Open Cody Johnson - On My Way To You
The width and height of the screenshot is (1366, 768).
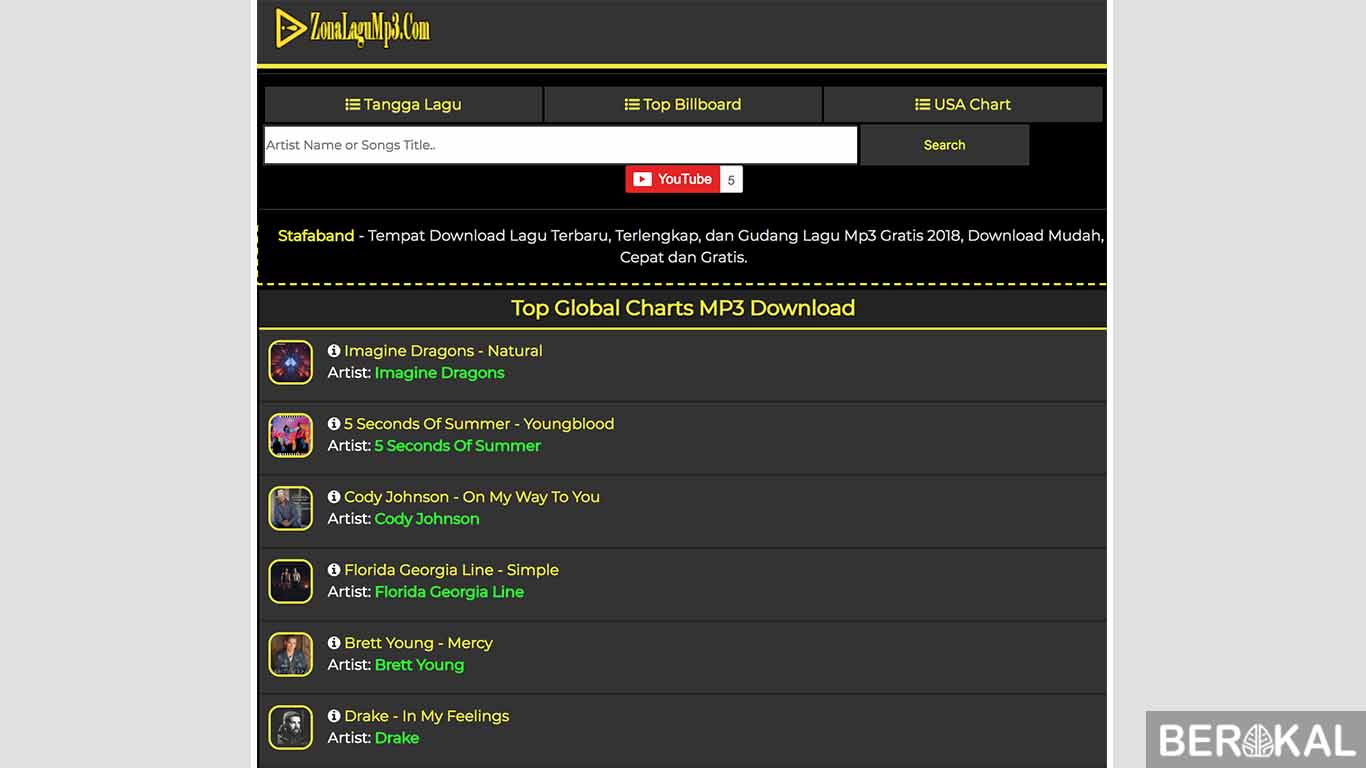(x=472, y=497)
